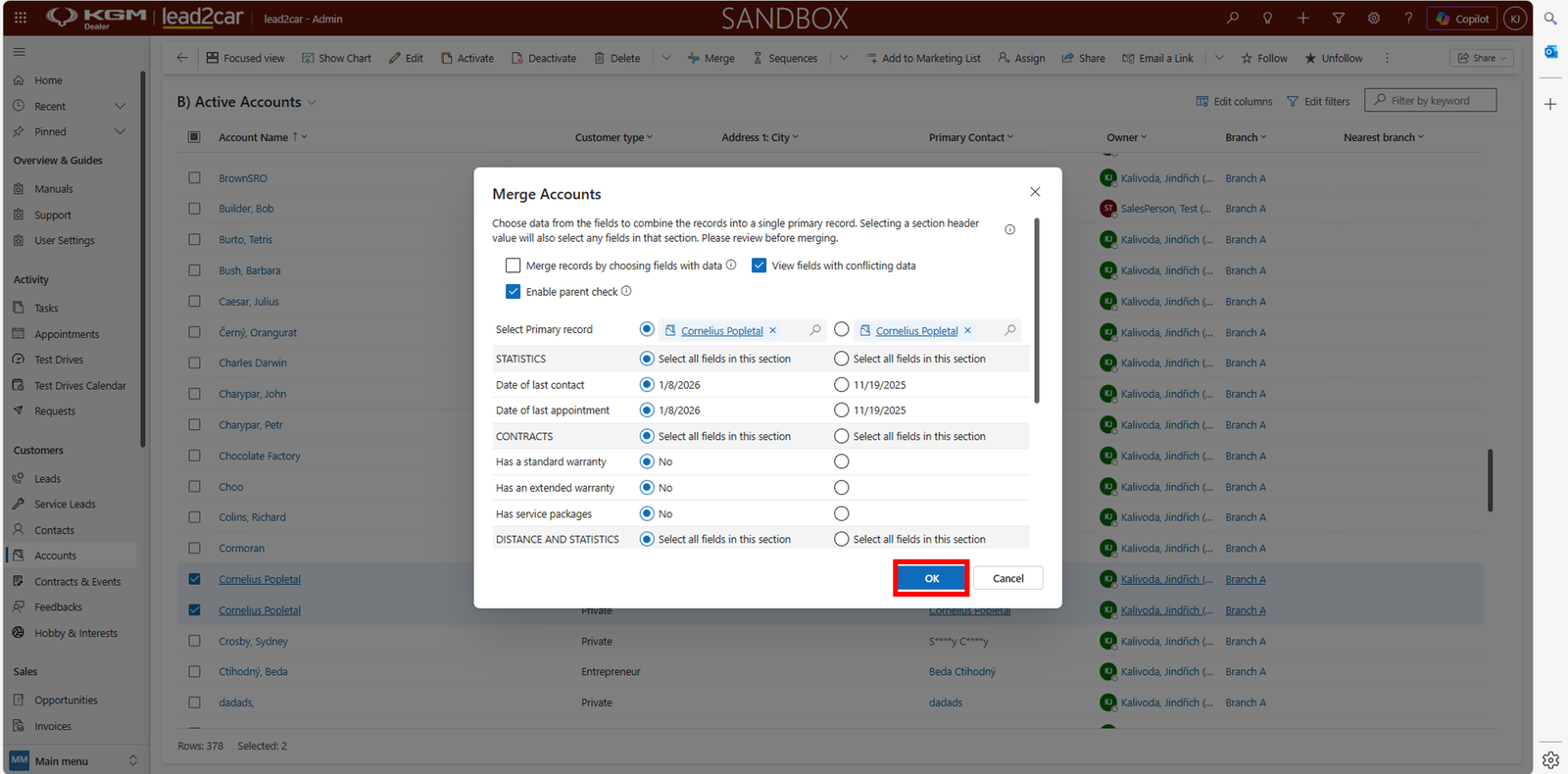
Task: Close the Merge Accounts dialog
Action: coord(1035,192)
